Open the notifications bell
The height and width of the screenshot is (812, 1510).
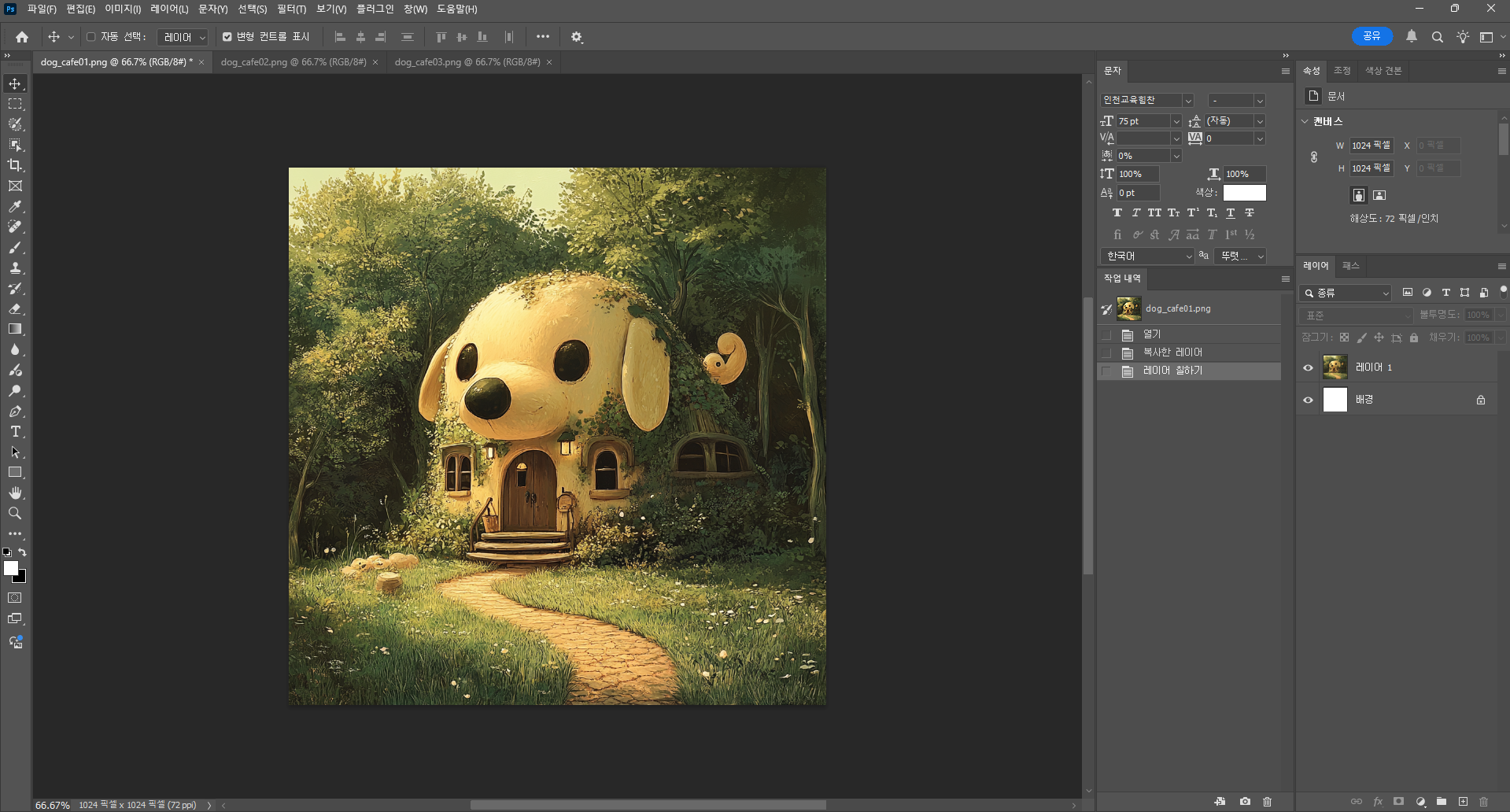1412,36
